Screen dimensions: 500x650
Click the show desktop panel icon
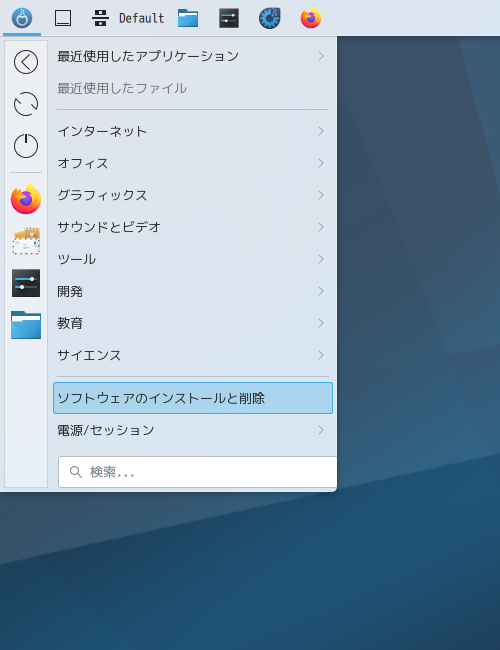click(x=63, y=18)
